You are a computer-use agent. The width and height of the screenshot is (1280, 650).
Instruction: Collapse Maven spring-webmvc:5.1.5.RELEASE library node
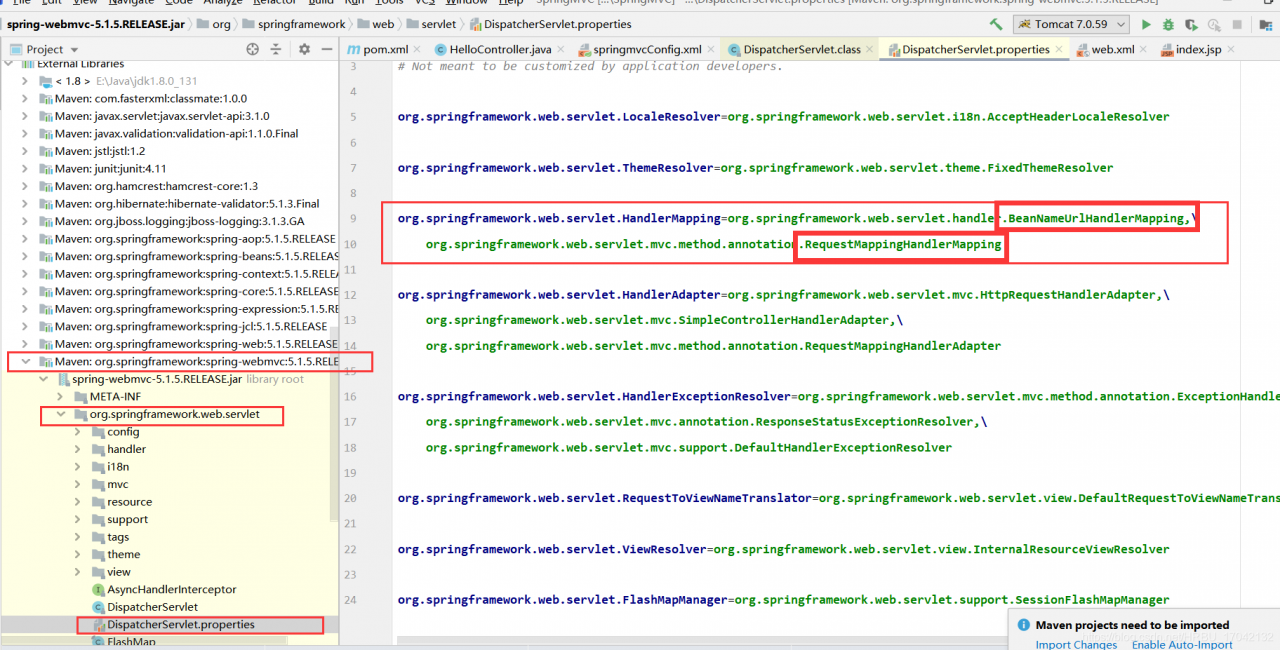(25, 362)
